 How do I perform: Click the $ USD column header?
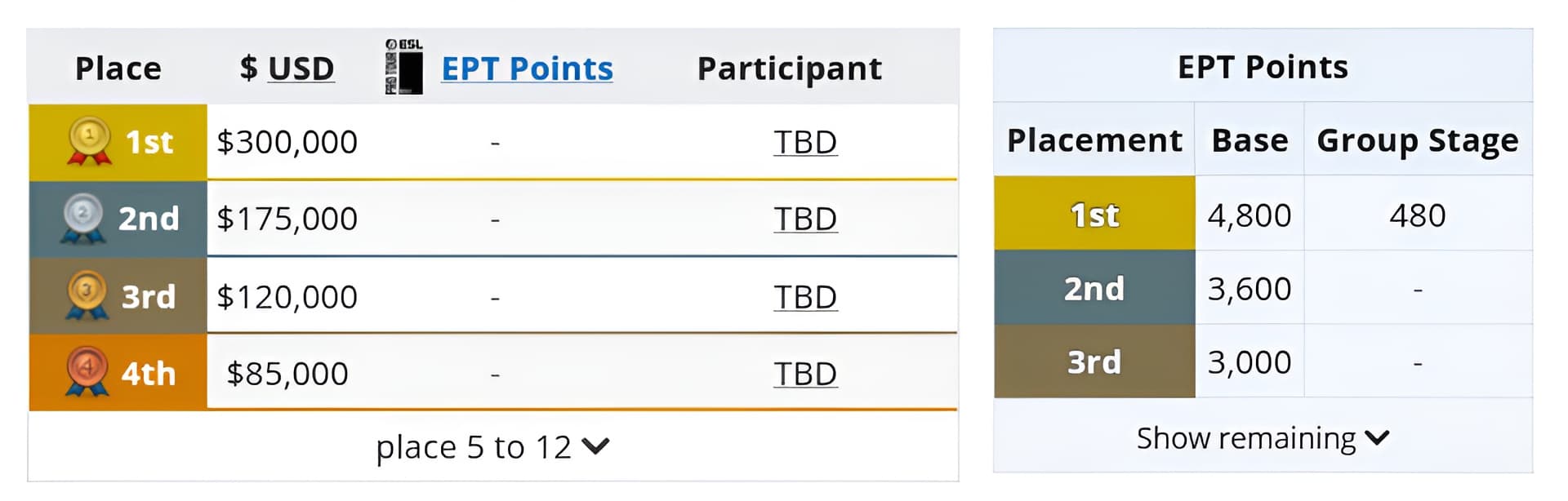pyautogui.click(x=284, y=69)
